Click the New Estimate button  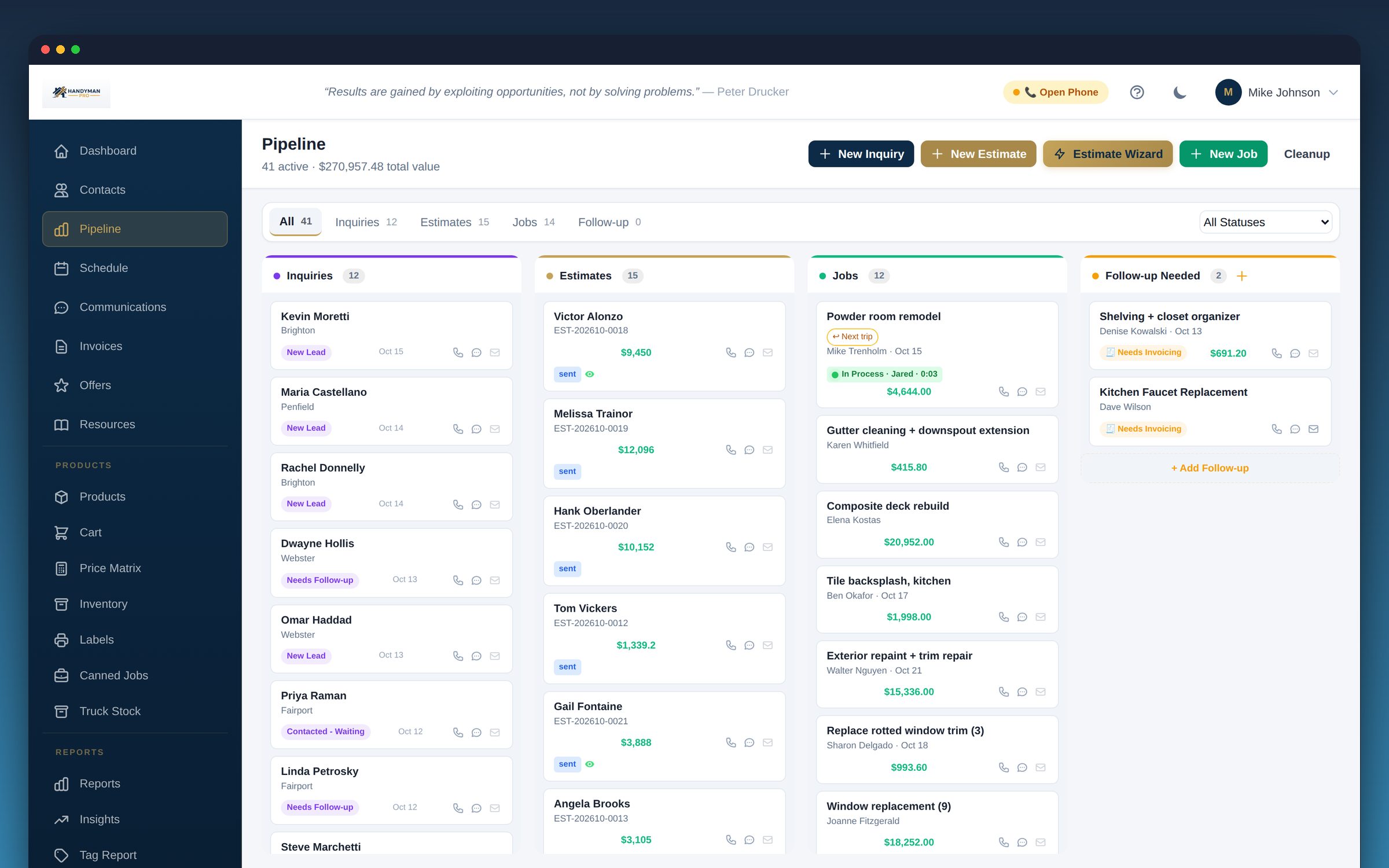coord(978,154)
